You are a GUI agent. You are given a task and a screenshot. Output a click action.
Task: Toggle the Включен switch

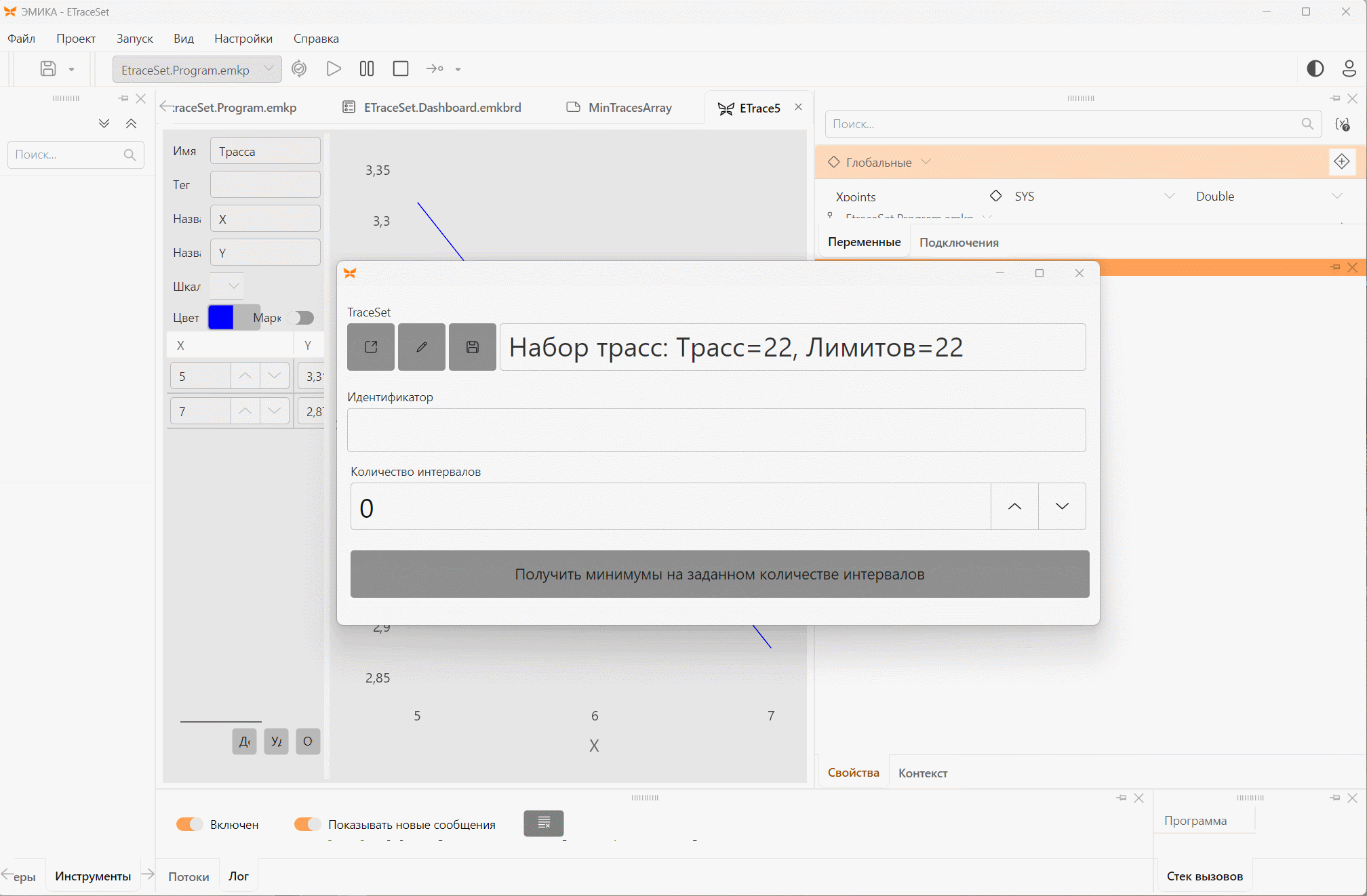[x=190, y=824]
